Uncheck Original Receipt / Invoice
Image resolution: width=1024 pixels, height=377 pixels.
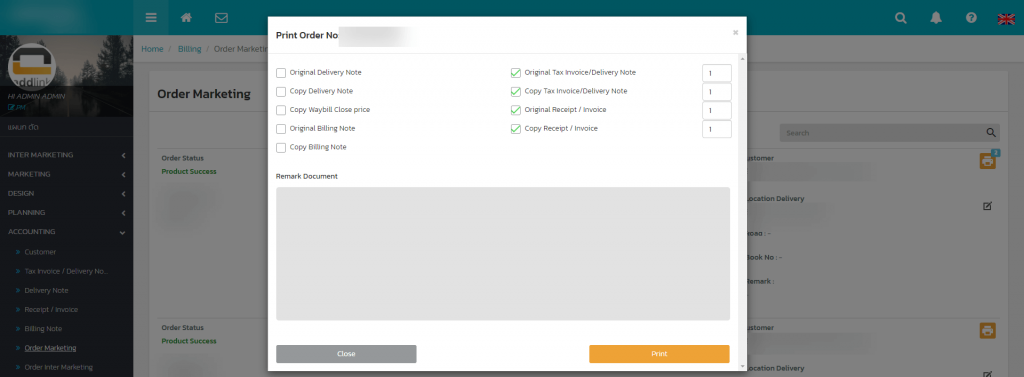(x=516, y=110)
